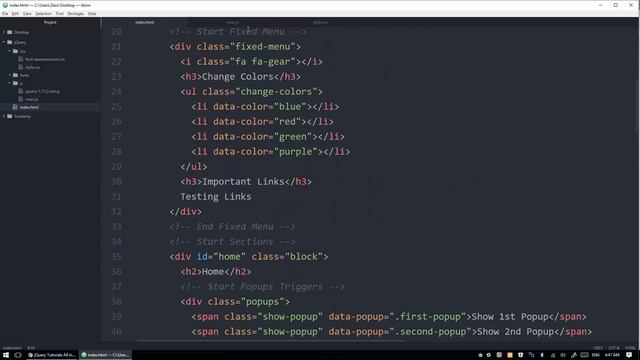Click the index.html status bar filename
This screenshot has height=360, width=640.
pos(12,348)
